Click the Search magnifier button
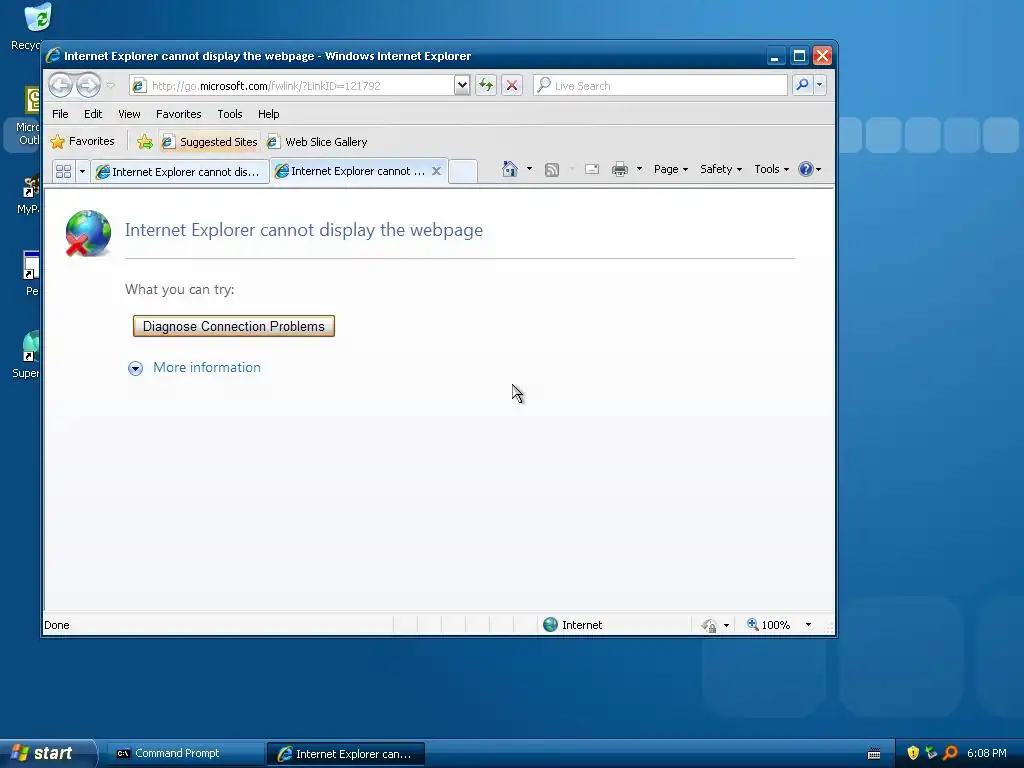 (802, 85)
